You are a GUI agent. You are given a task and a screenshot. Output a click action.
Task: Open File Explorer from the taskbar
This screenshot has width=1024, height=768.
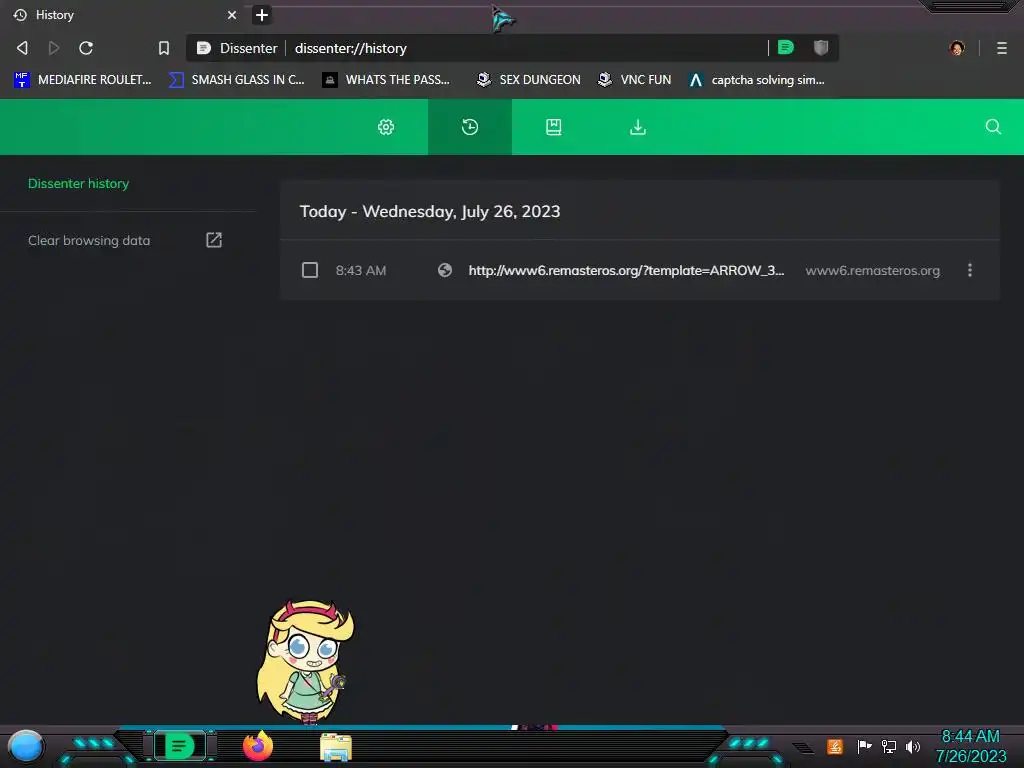336,747
